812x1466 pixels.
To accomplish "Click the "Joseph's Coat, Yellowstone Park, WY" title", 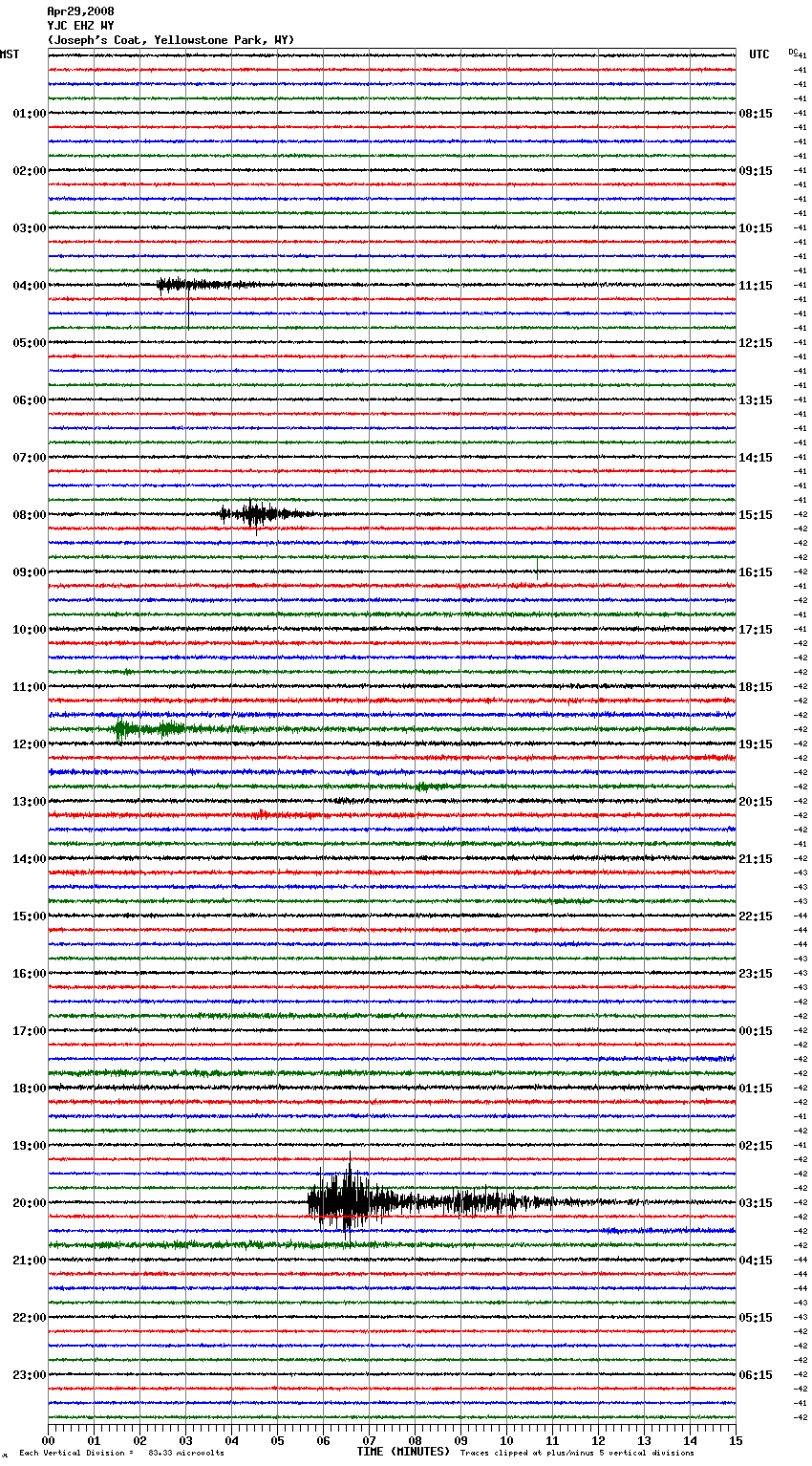I will click(x=171, y=40).
